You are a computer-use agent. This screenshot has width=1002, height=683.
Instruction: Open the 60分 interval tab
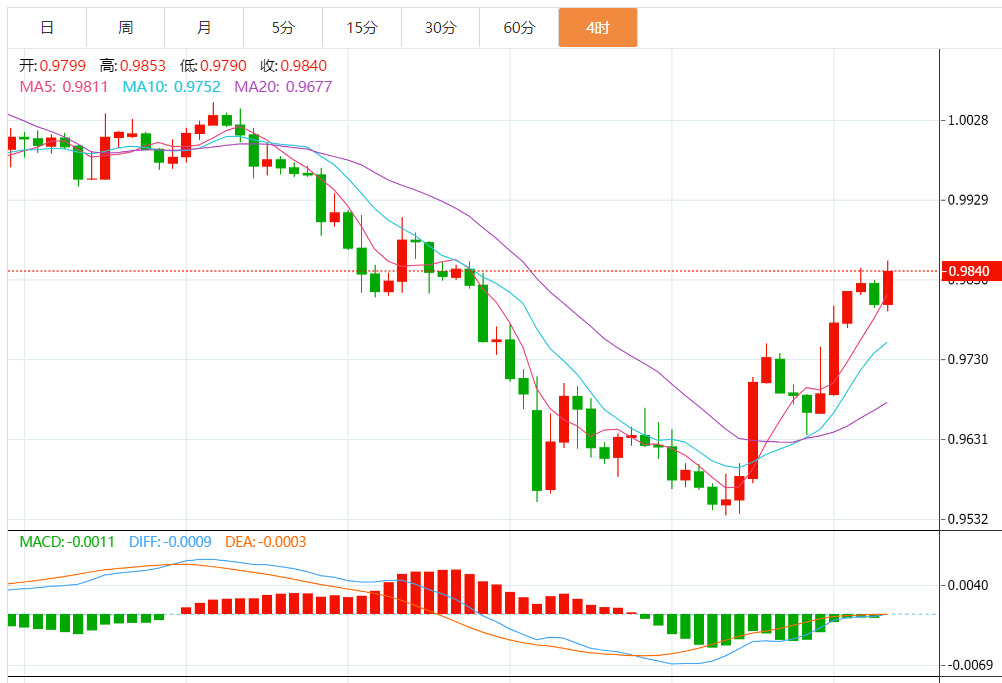(x=519, y=28)
